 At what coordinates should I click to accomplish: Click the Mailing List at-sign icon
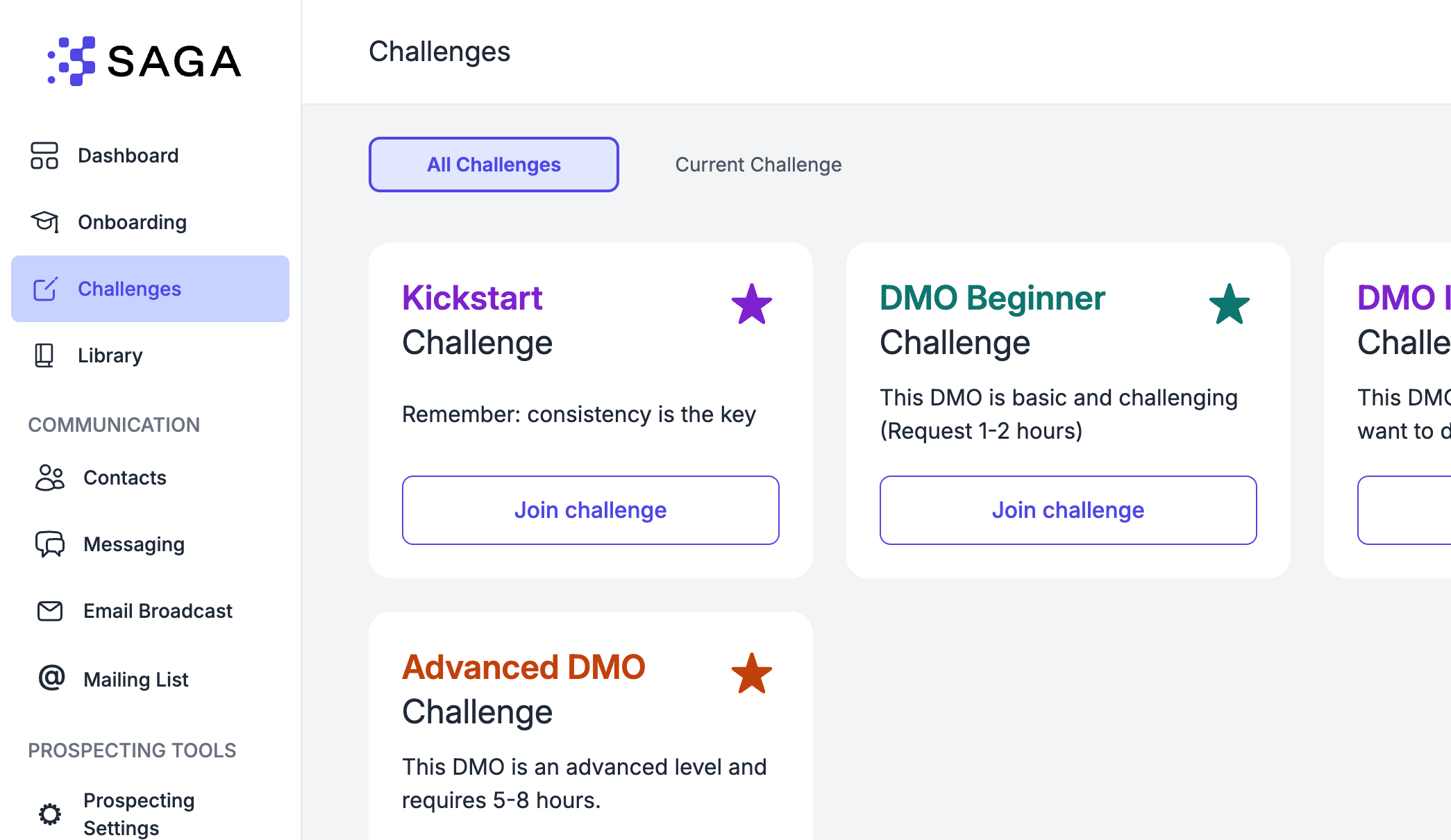[x=51, y=678]
